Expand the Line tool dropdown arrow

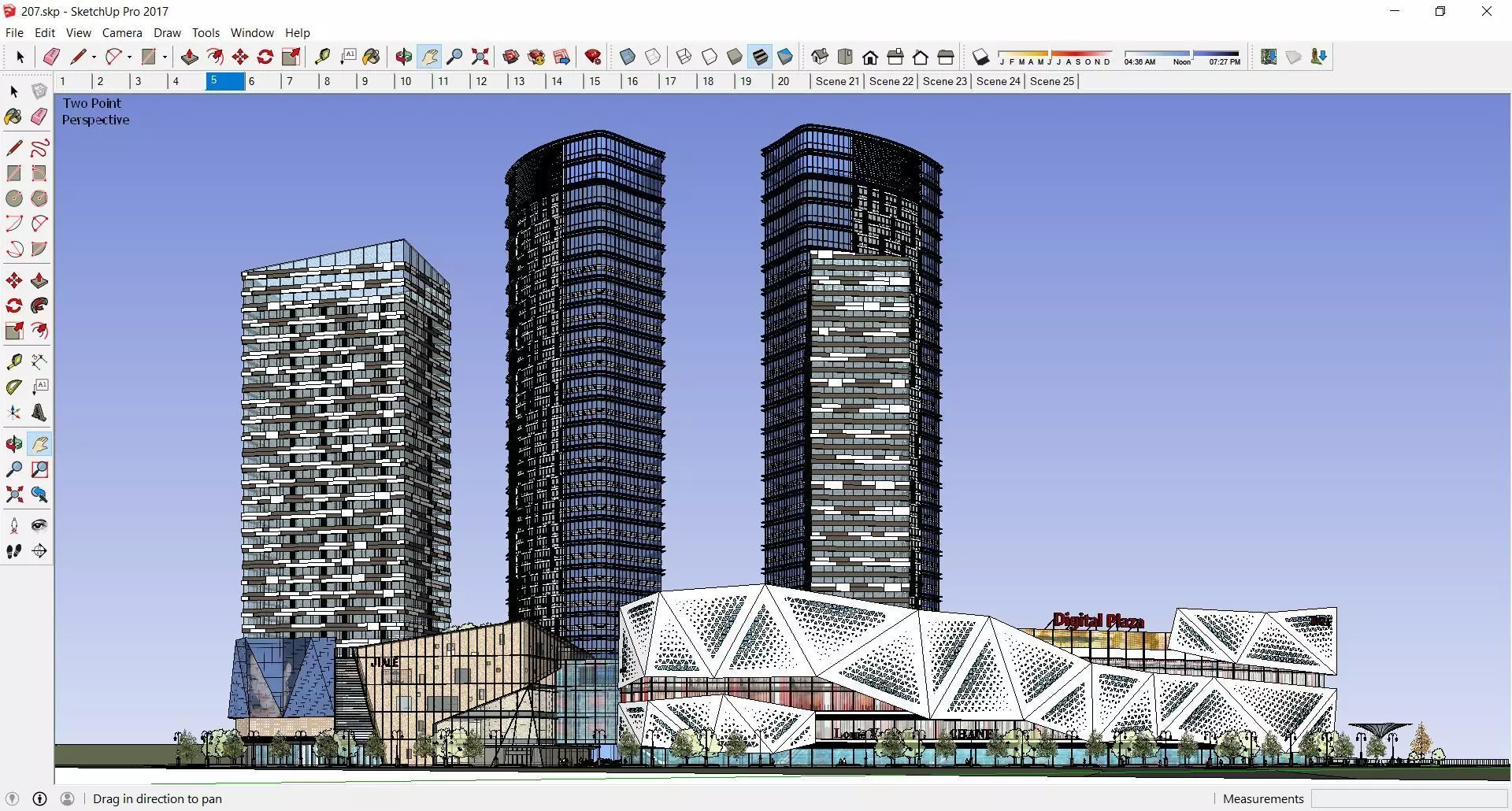[94, 57]
